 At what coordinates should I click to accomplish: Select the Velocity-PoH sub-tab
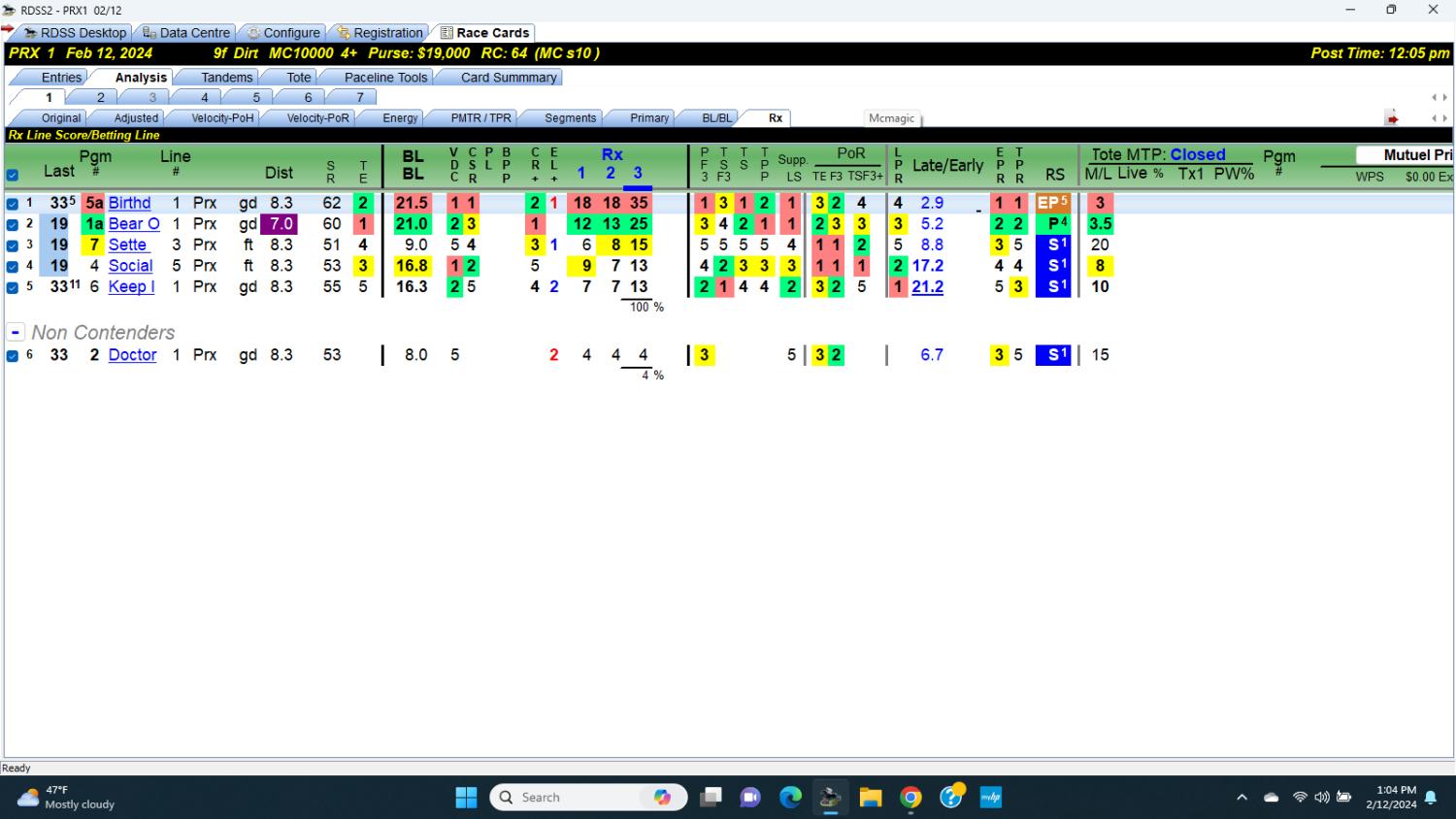tap(222, 118)
